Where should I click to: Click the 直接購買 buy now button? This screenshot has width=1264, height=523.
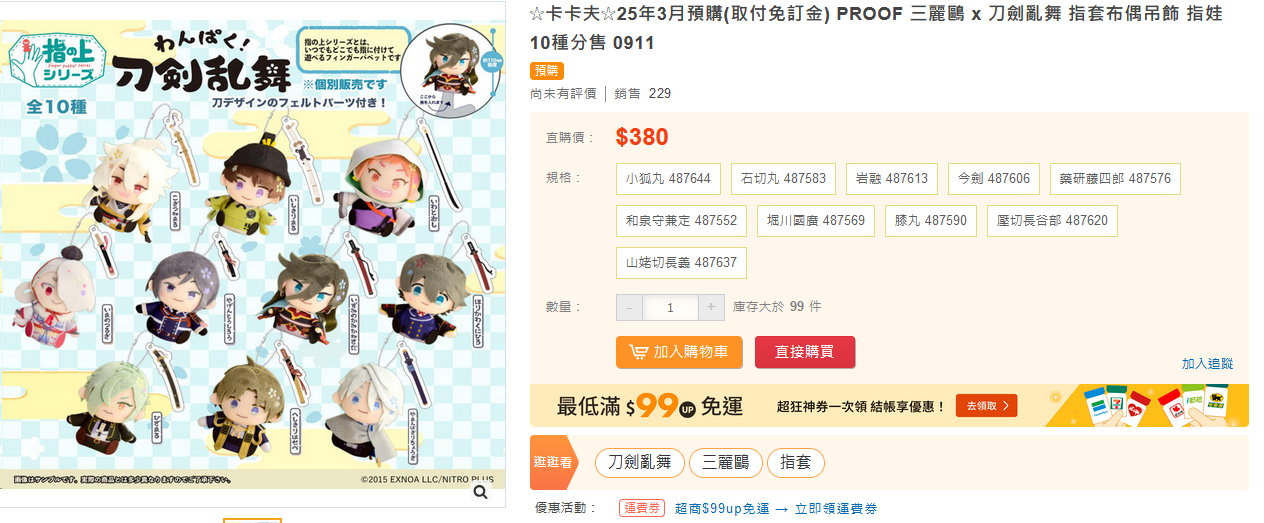805,352
